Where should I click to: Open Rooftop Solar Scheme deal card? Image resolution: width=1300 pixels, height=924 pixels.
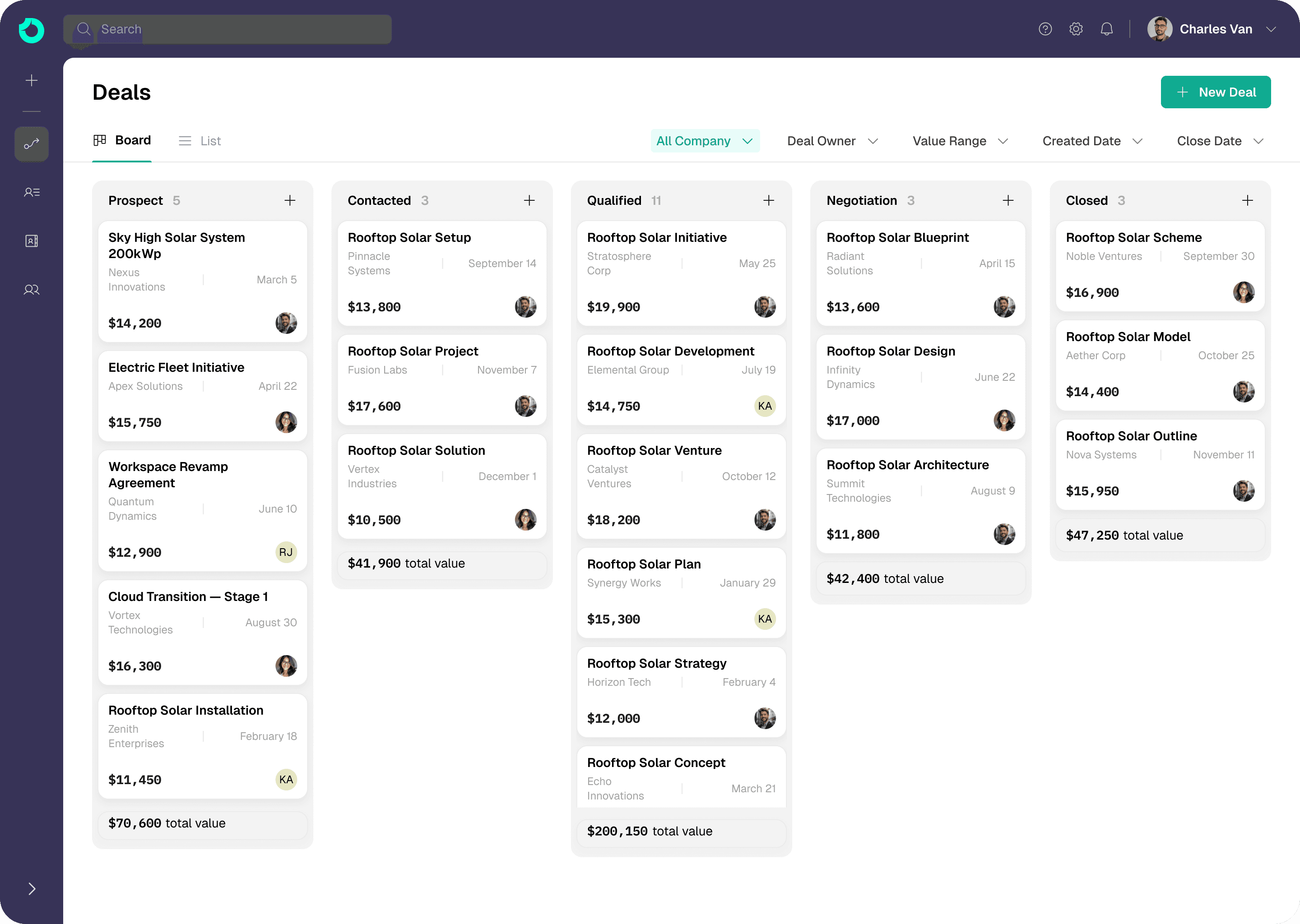[x=1160, y=266]
